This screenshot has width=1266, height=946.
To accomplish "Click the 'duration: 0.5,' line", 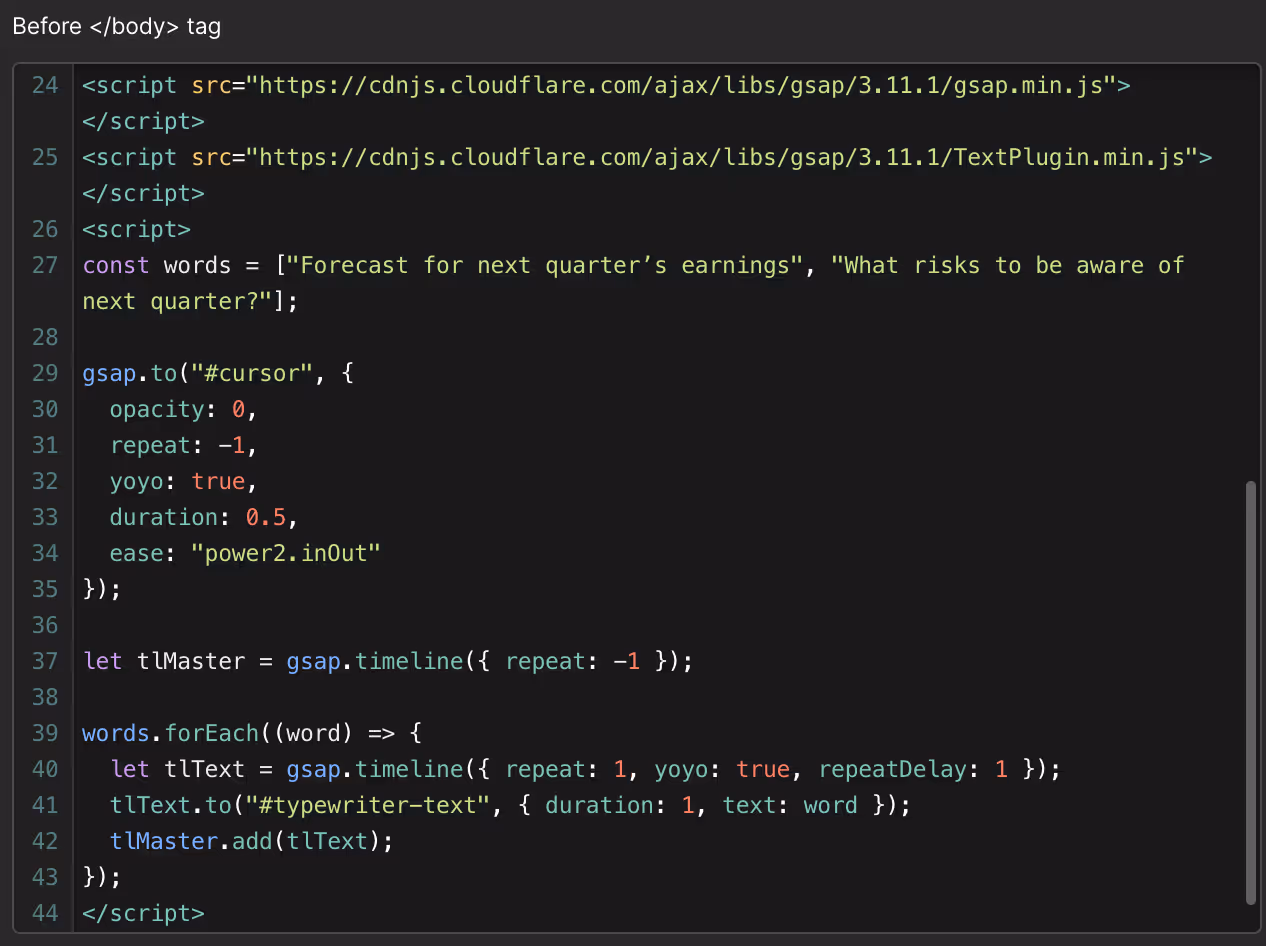I will click(204, 517).
